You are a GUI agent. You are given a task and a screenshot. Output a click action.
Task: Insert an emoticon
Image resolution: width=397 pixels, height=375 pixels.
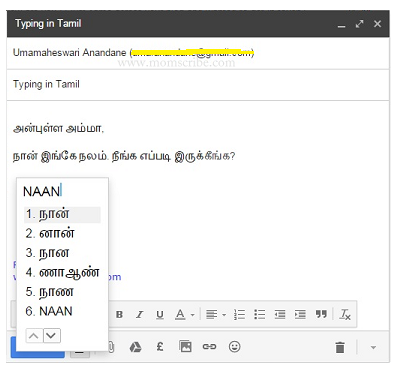point(235,347)
